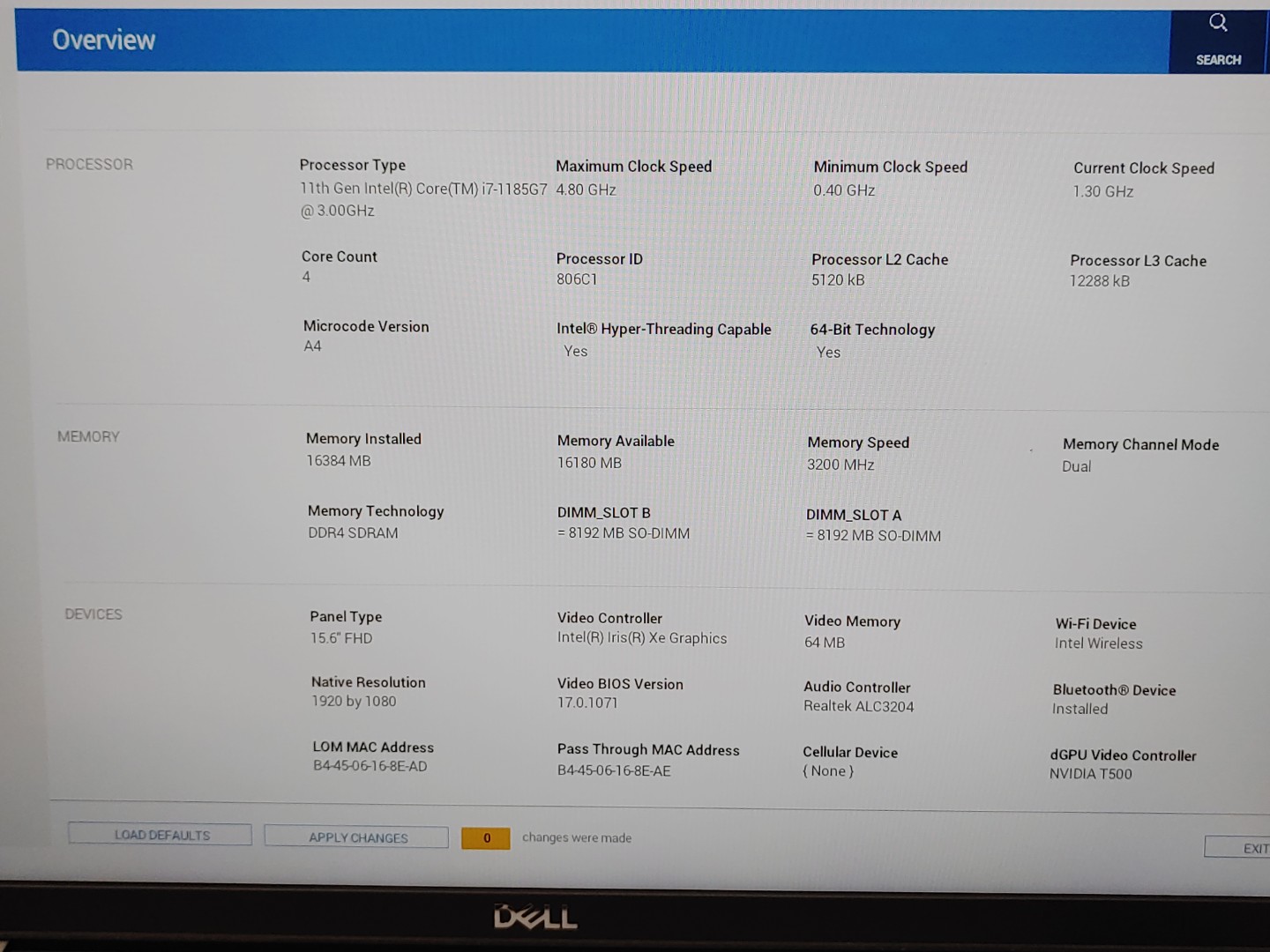
Task: Click the Search magnifier icon
Action: click(x=1218, y=24)
